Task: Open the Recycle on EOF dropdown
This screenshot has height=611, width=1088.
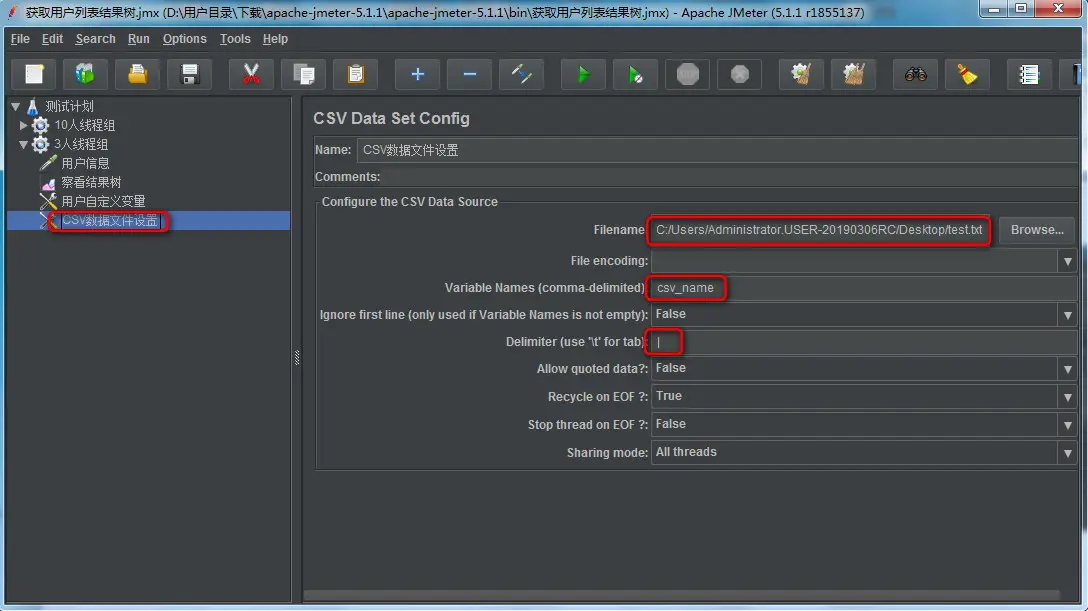Action: coord(1067,397)
